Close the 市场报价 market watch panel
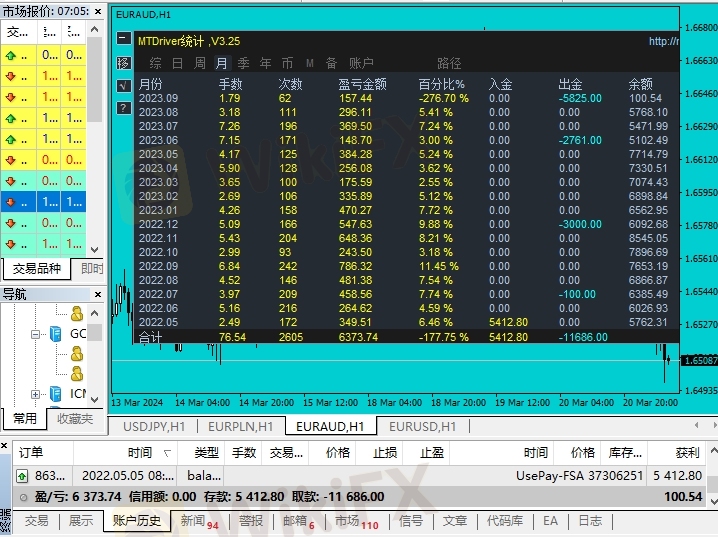The image size is (718, 537). click(x=96, y=11)
